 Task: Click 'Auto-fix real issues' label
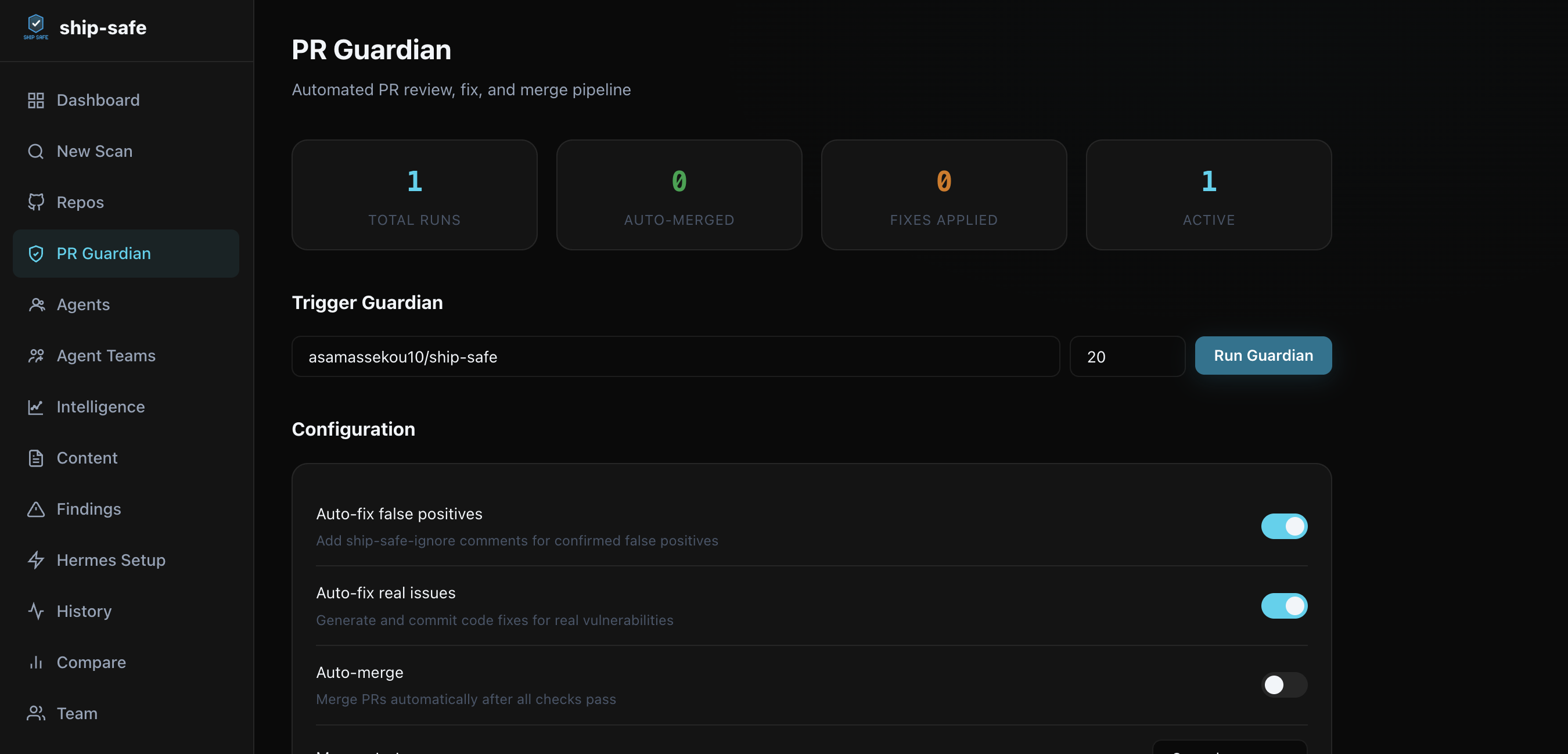(386, 593)
